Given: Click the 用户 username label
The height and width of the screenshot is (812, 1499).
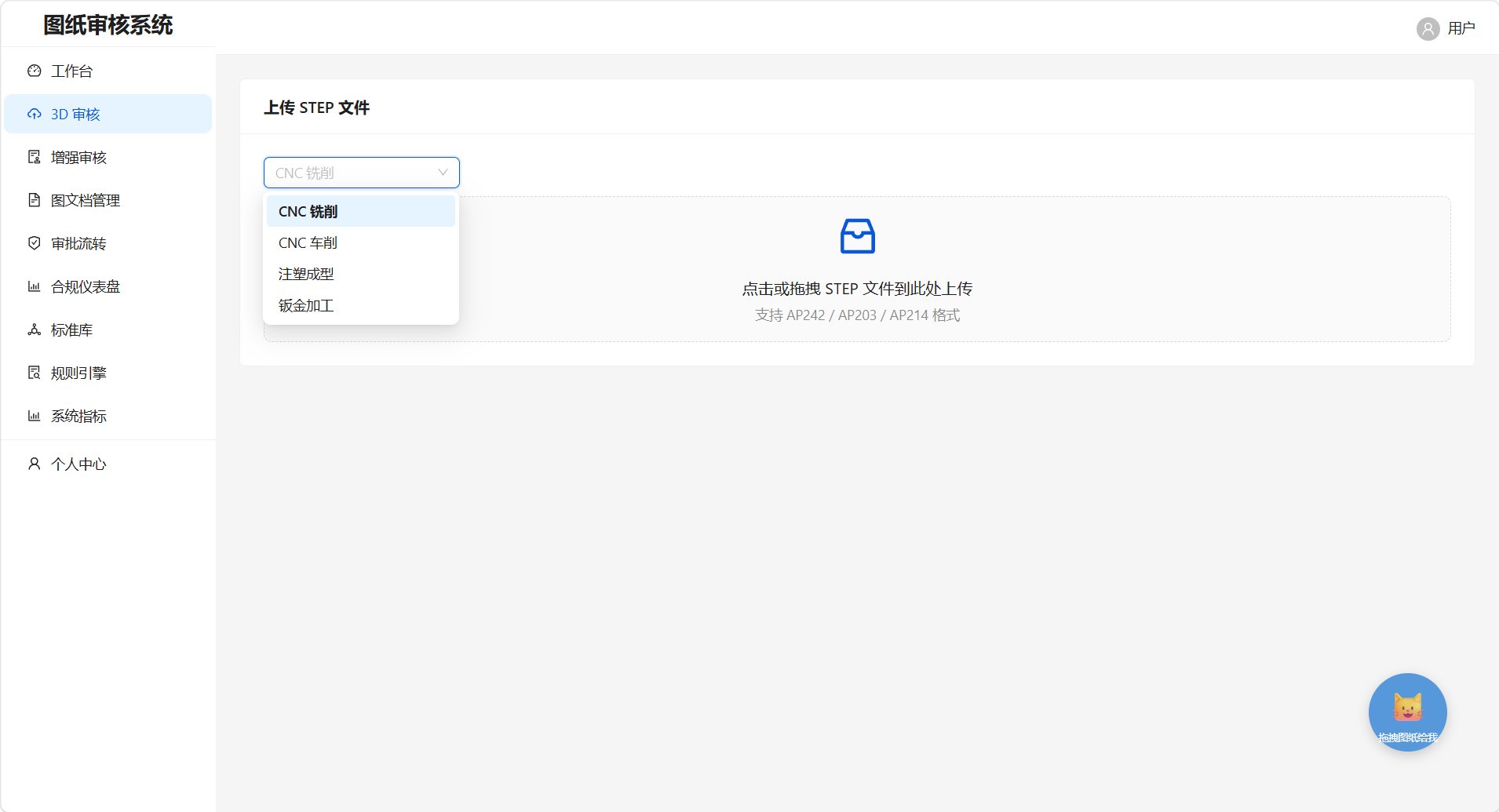Looking at the screenshot, I should click(1461, 28).
